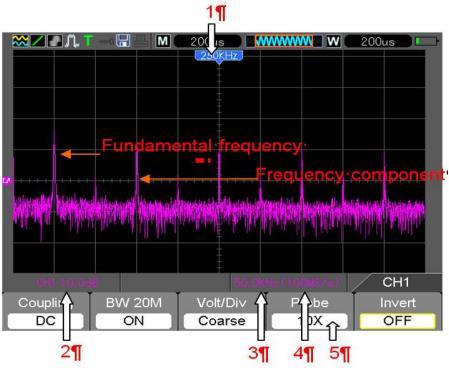Select the pulse waveform icon
The image size is (449, 374).
pyautogui.click(x=72, y=41)
